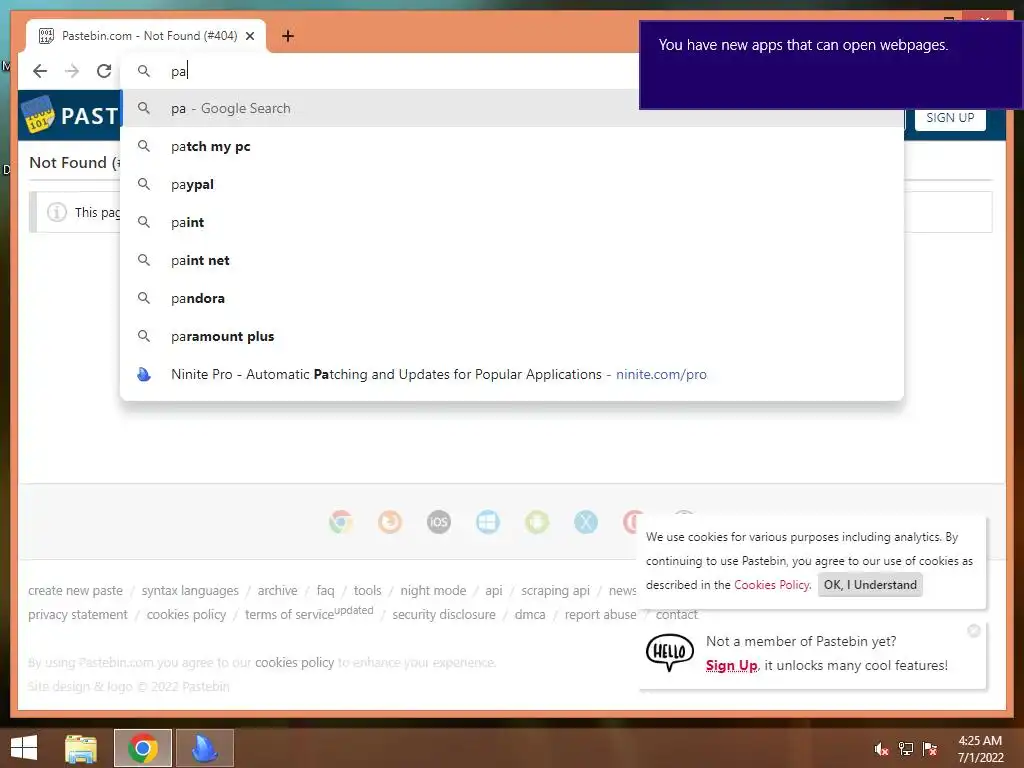Dismiss the Not a member popup
This screenshot has height=768, width=1024.
tap(973, 630)
